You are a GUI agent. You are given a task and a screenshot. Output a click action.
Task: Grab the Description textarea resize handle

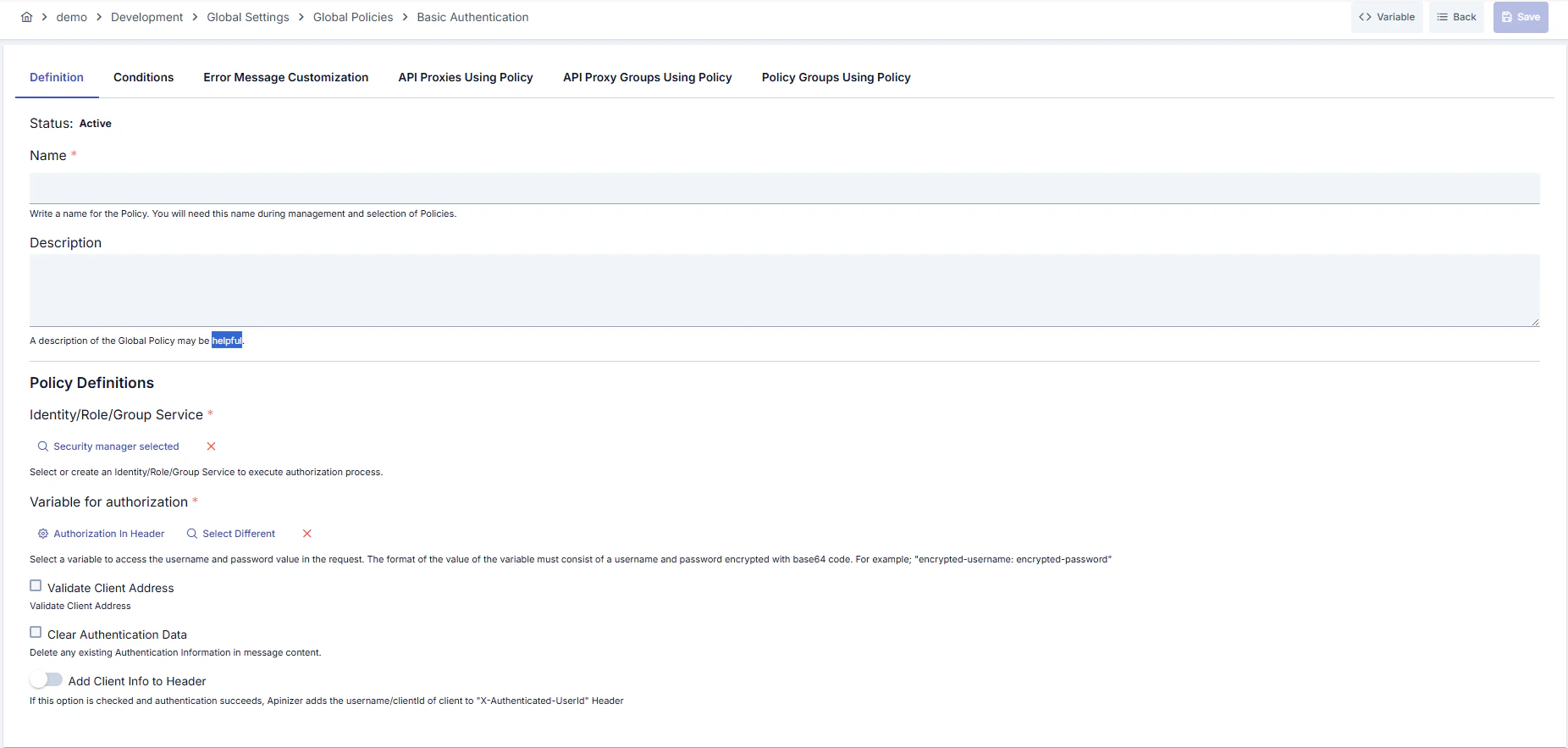(1535, 322)
